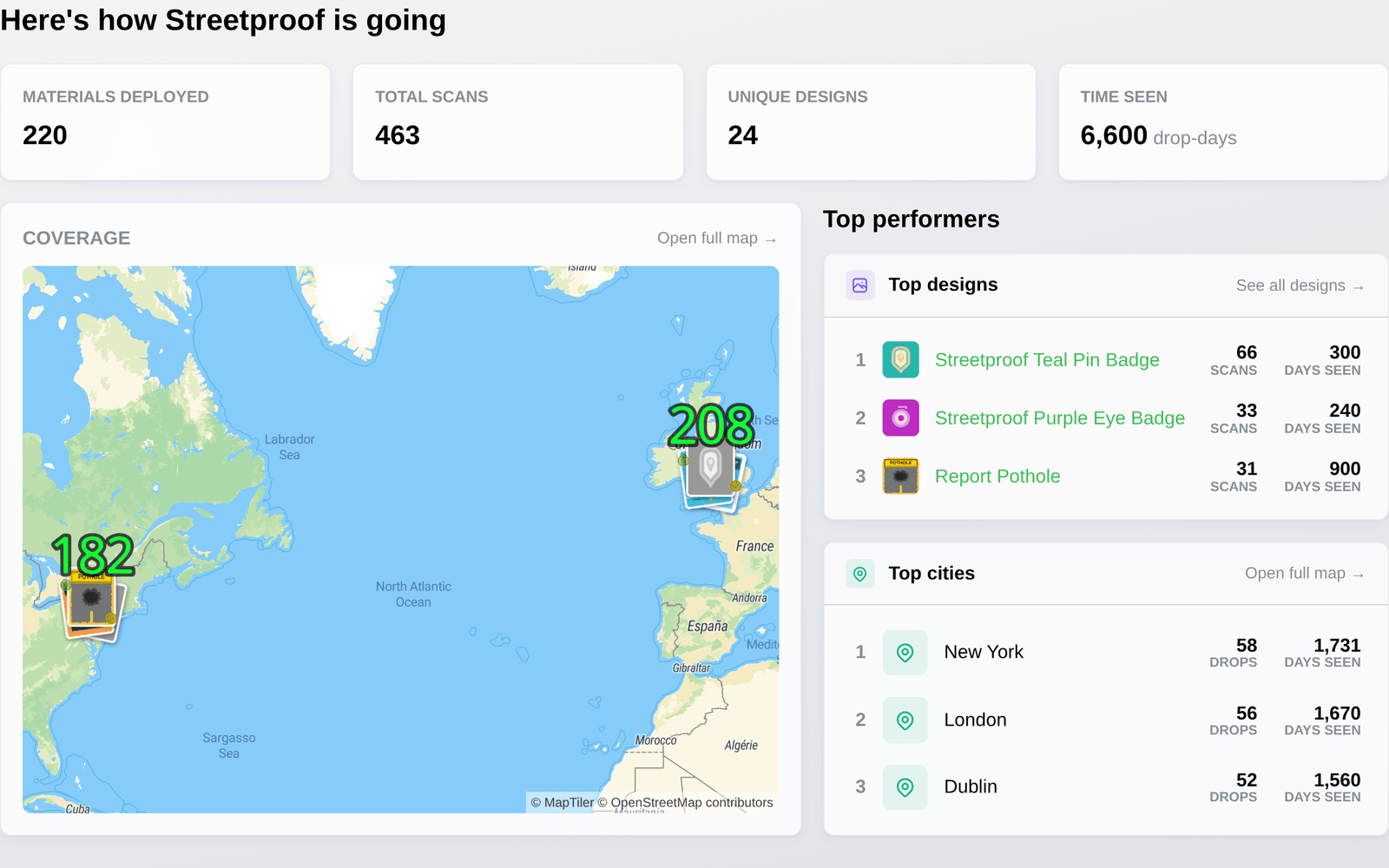Click the London location pin icon
Viewport: 1389px width, 868px height.
tap(905, 720)
